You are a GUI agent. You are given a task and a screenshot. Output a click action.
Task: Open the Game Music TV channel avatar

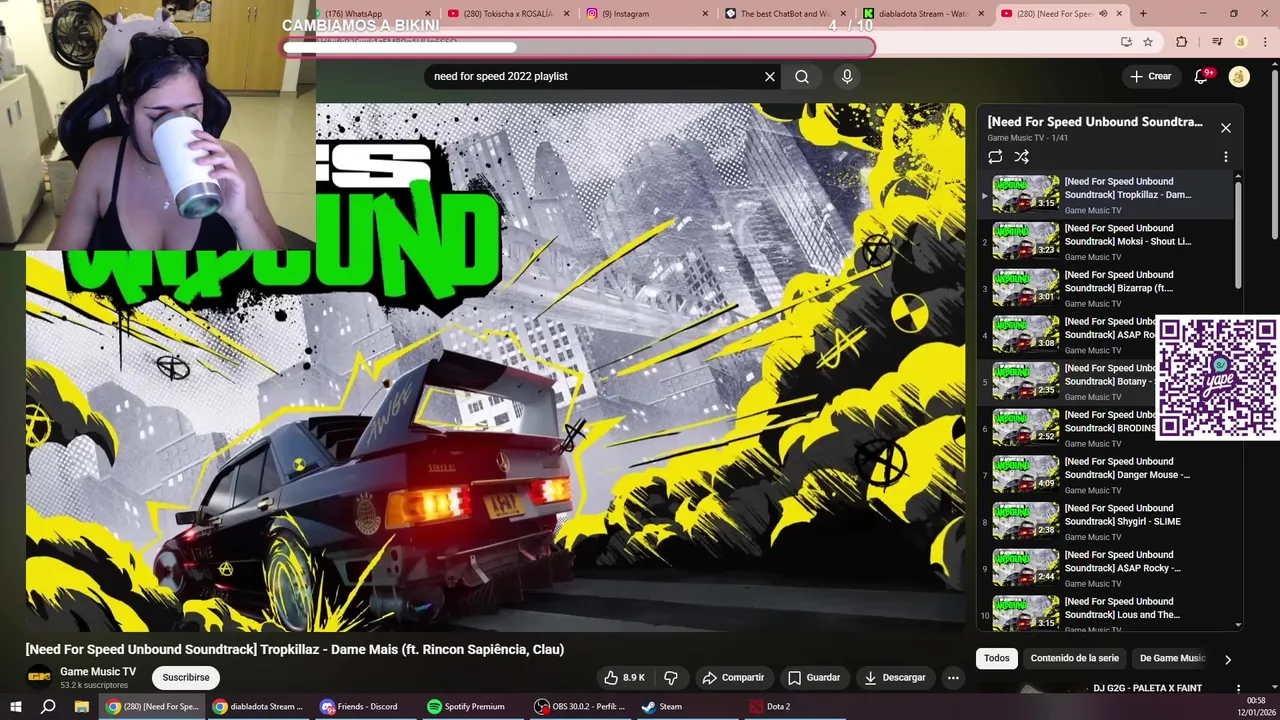39,677
